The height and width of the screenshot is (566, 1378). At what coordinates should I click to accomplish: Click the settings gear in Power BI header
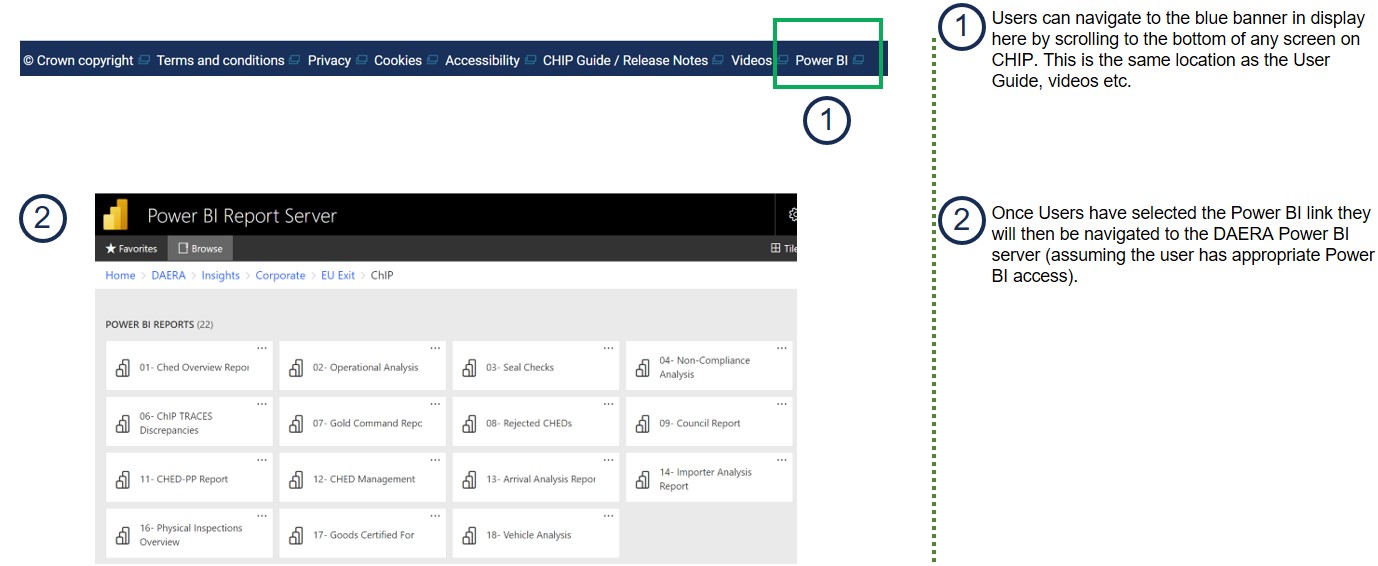(792, 215)
